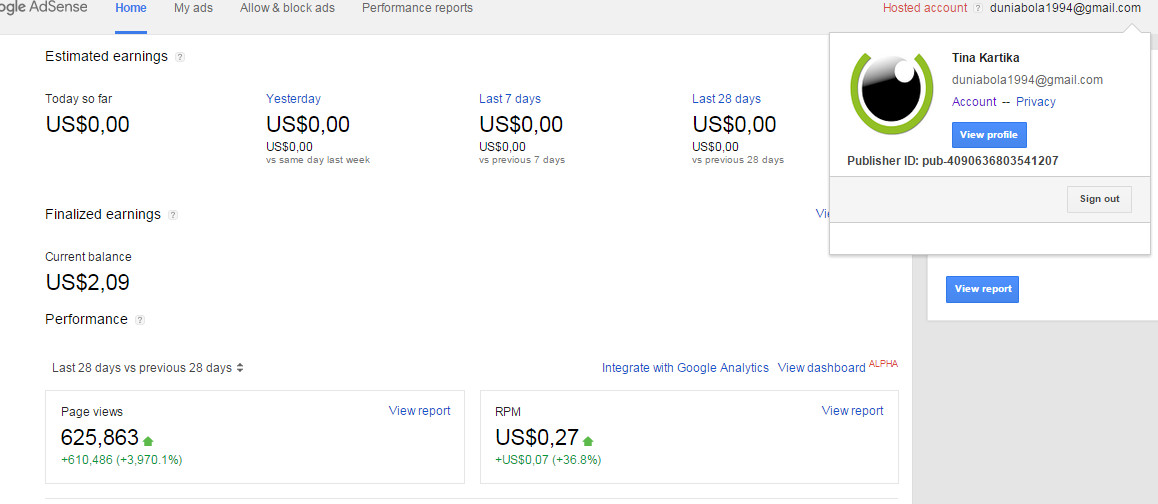Screen dimensions: 1158x504
Task: Click vs previous 7 days text
Action: [522, 160]
